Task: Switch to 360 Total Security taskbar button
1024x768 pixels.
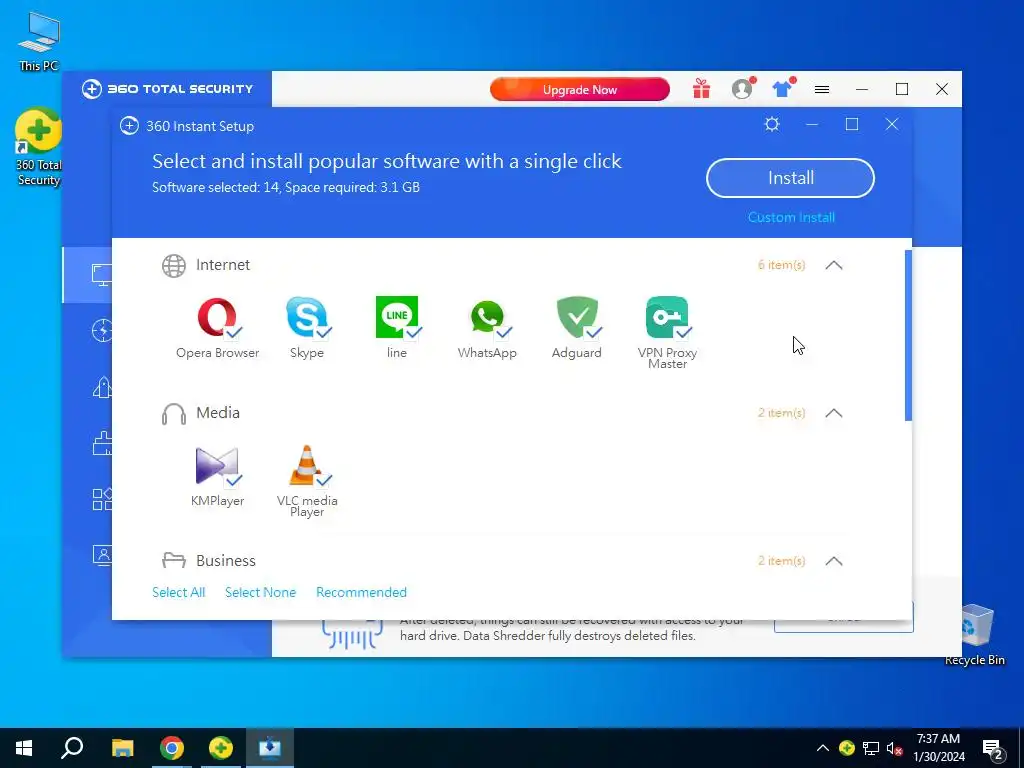Action: (x=221, y=748)
